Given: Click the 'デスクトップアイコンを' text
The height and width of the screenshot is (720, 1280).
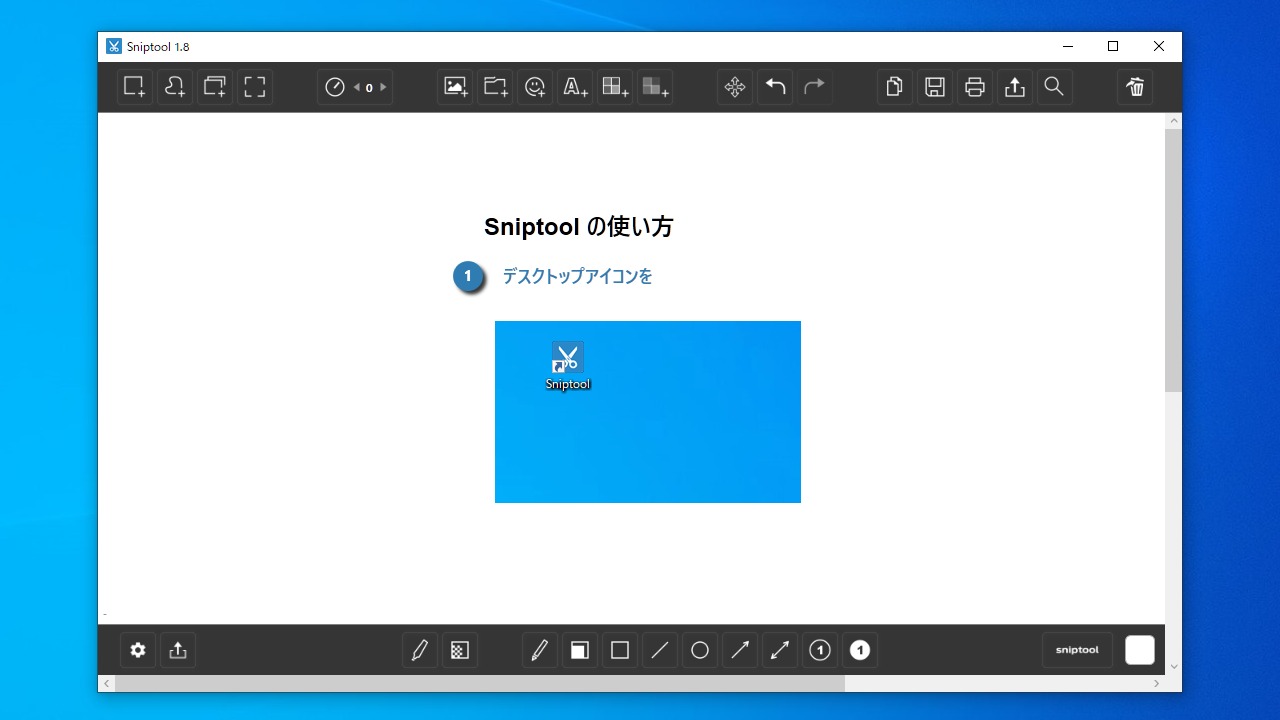Looking at the screenshot, I should [577, 277].
